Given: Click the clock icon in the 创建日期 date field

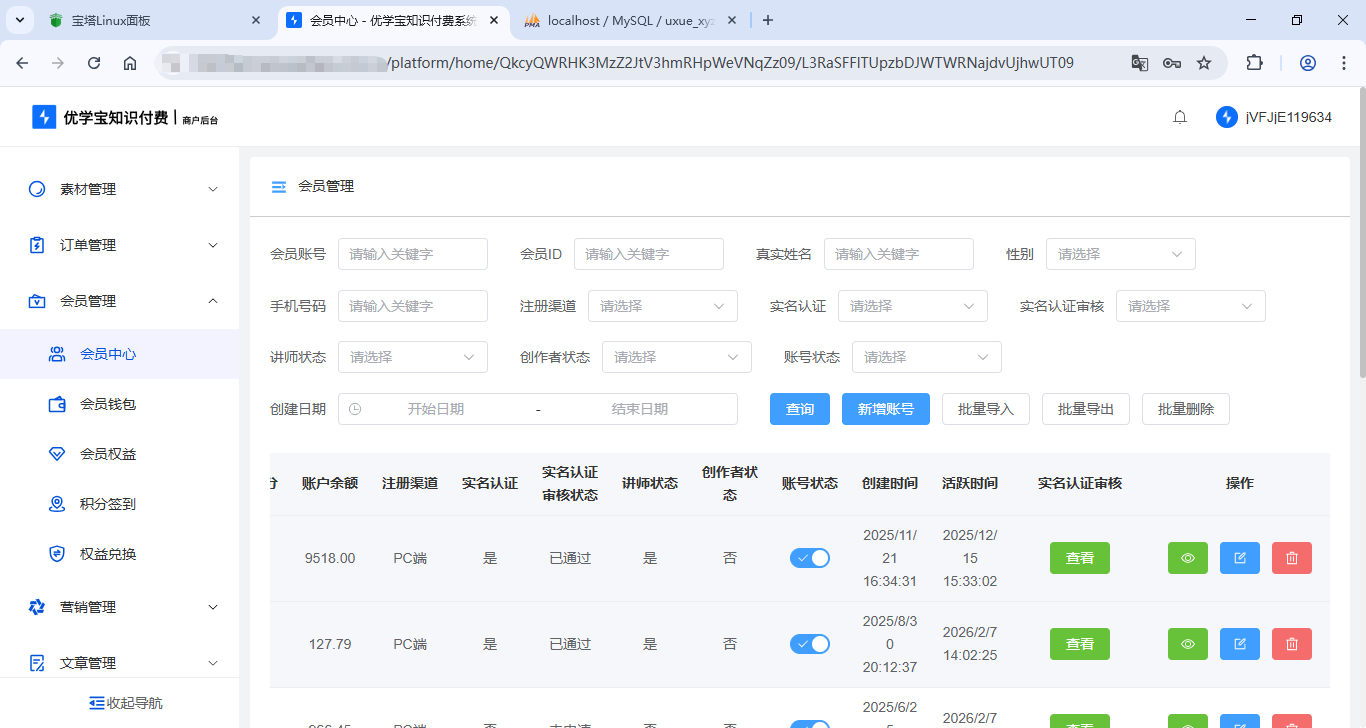Looking at the screenshot, I should pyautogui.click(x=354, y=408).
